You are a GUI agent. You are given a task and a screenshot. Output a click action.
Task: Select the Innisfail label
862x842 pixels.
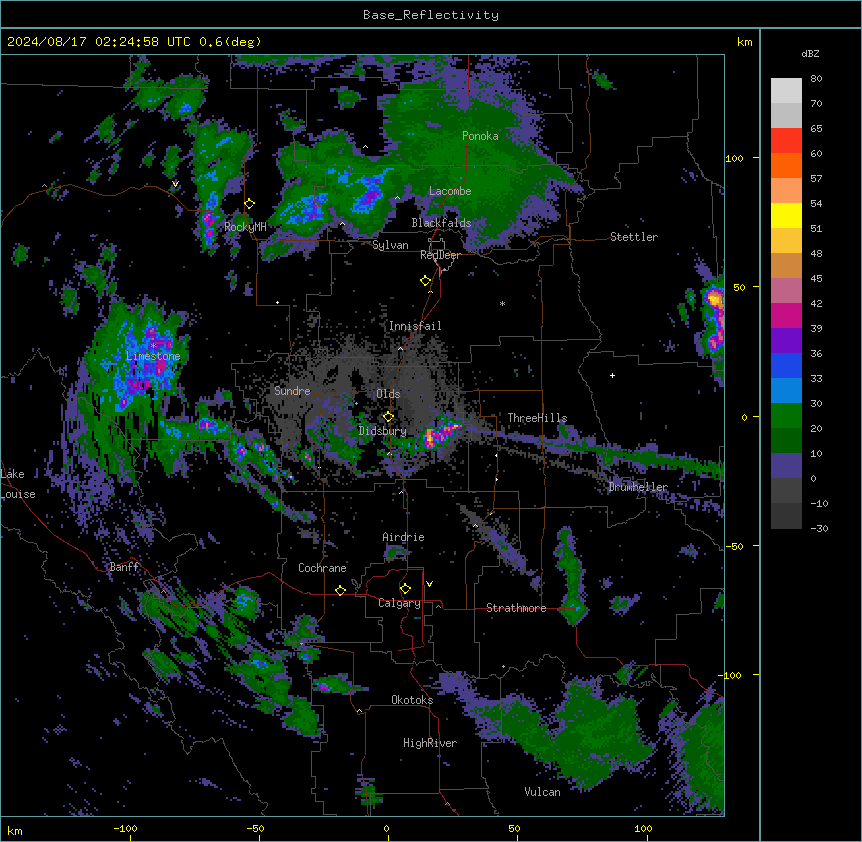[x=415, y=326]
